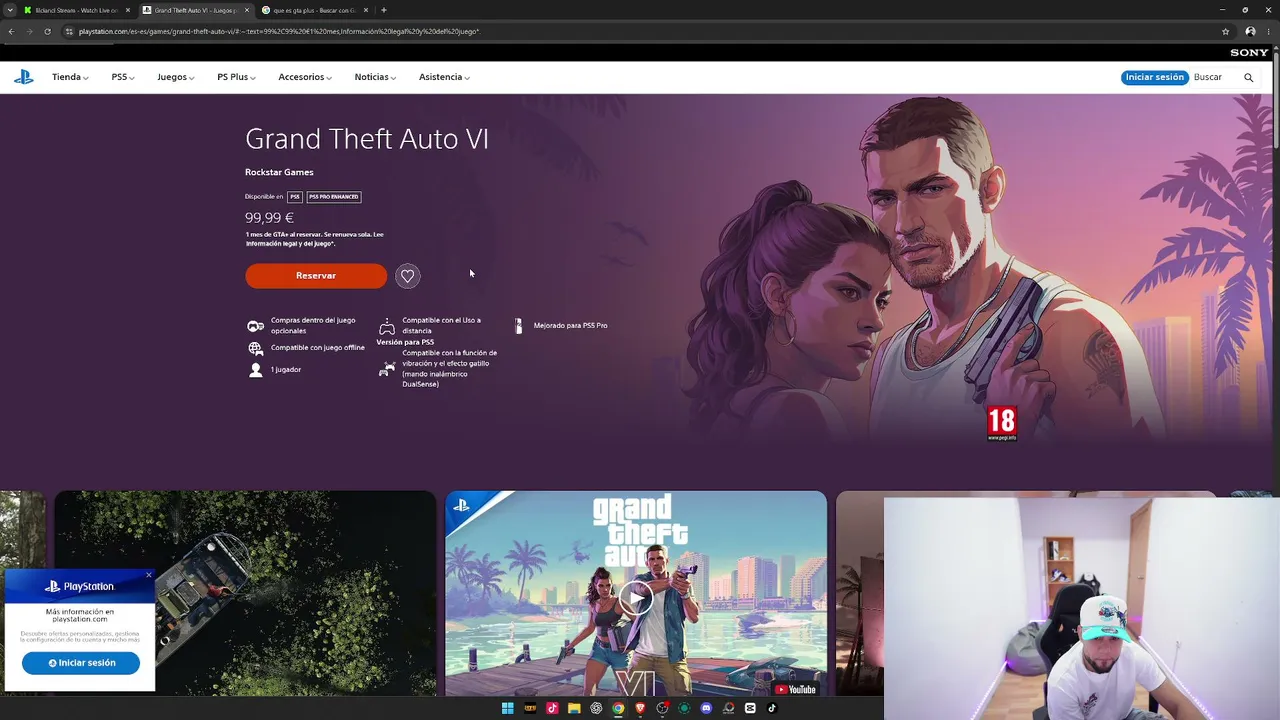Open the tab search dropdown arrow
This screenshot has width=1280, height=720.
pos(10,10)
